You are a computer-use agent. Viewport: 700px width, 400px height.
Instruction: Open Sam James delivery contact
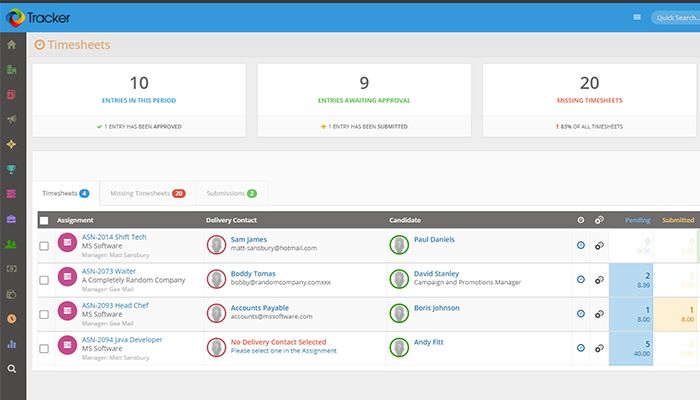(x=249, y=240)
